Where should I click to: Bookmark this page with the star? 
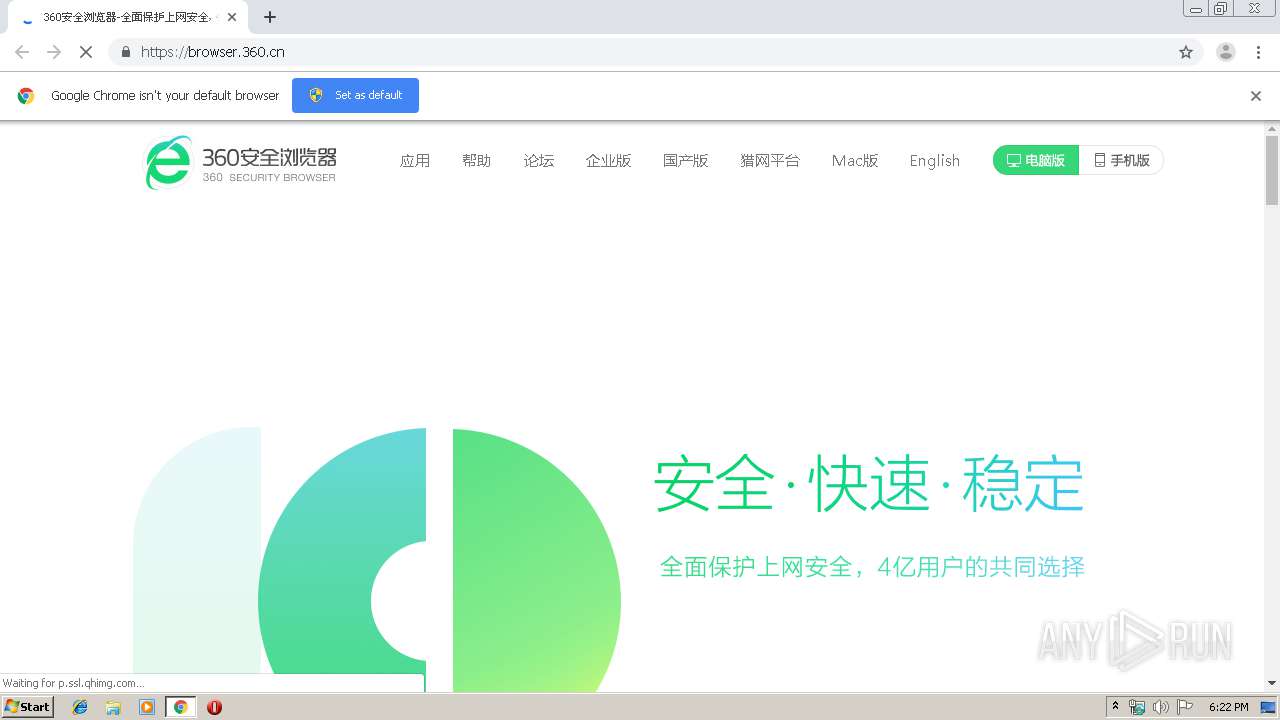[1186, 52]
